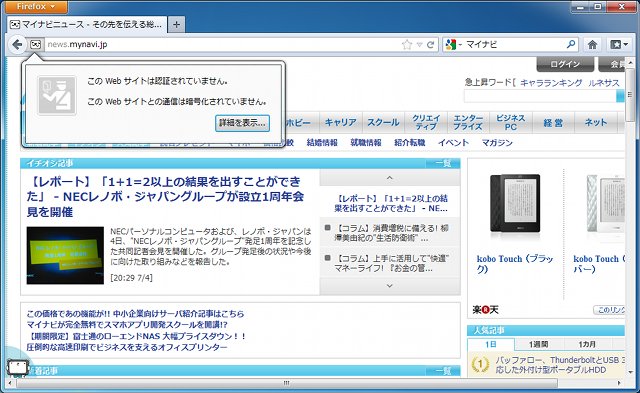
Task: Open the orange Firefox menu button
Action: 36,7
